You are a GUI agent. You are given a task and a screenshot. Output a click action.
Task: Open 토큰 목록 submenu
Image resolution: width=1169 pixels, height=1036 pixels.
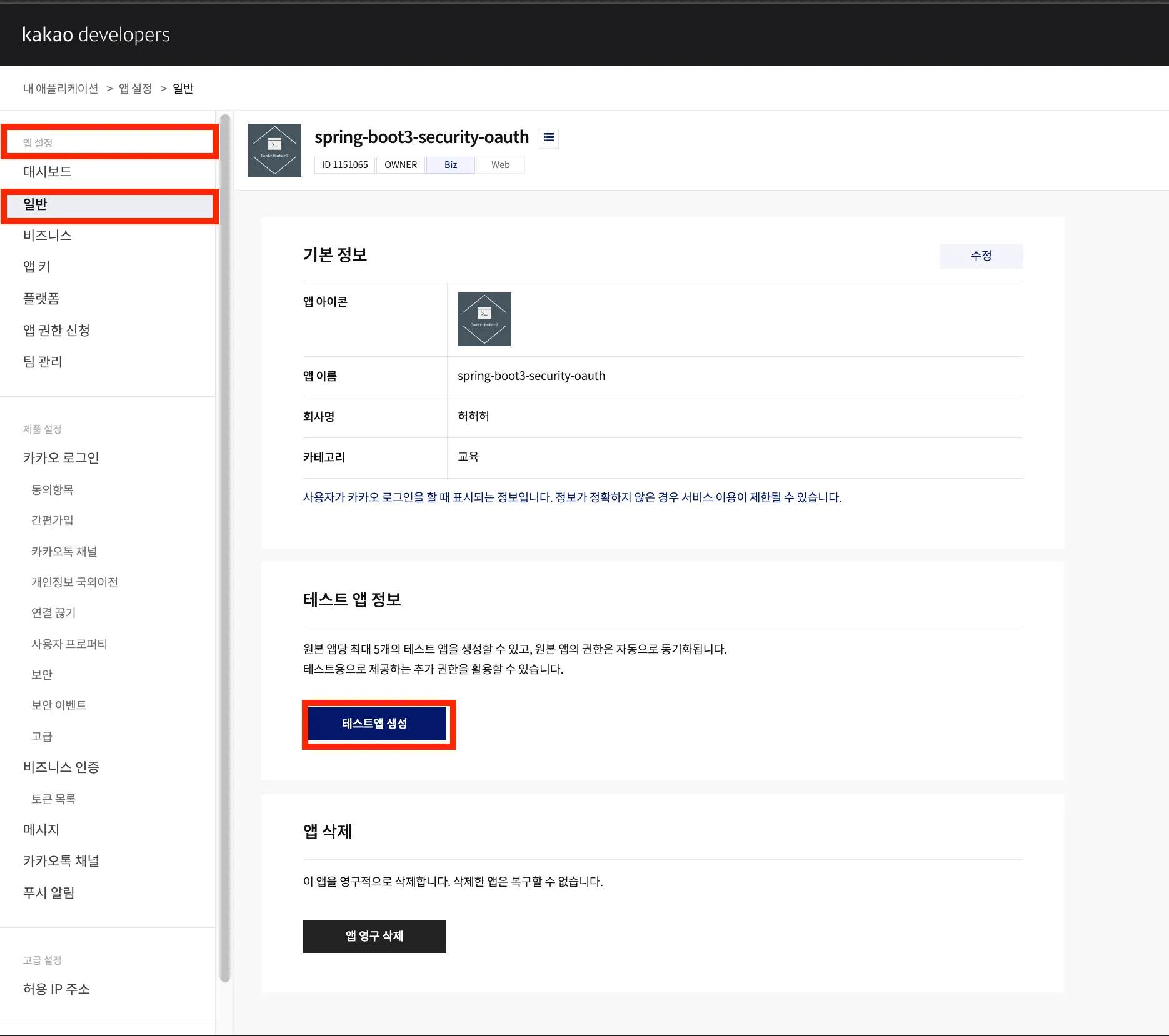coord(54,799)
